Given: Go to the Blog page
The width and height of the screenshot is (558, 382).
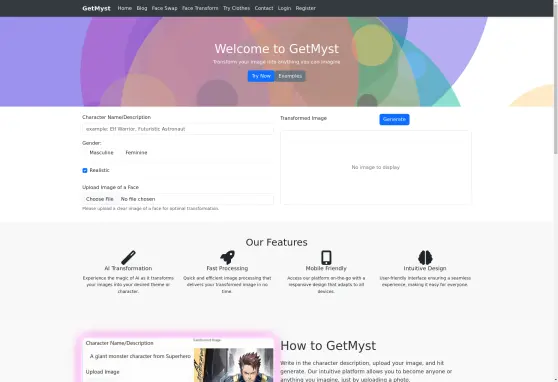Looking at the screenshot, I should [142, 8].
